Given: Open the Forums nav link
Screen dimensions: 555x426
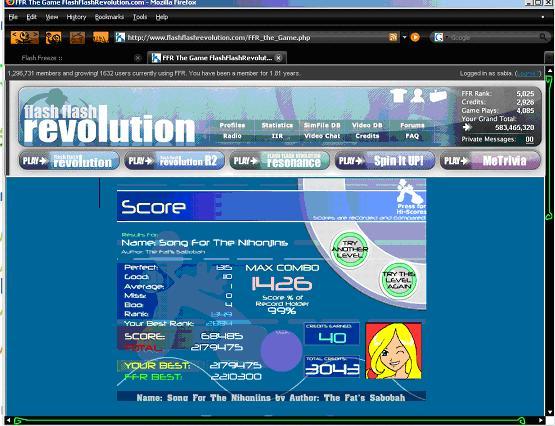Looking at the screenshot, I should click(412, 125).
